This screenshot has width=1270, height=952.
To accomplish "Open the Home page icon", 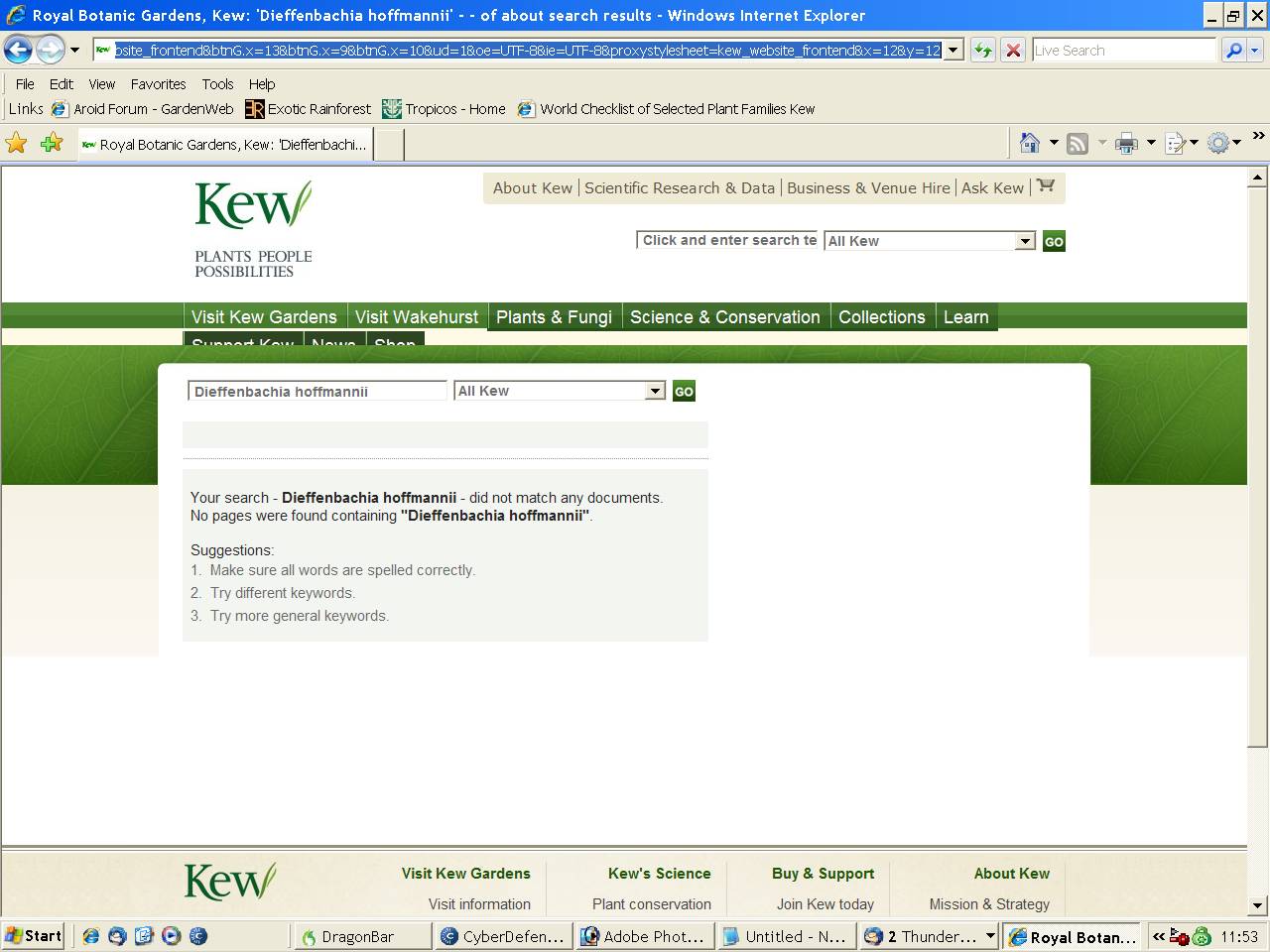I will pos(1030,144).
